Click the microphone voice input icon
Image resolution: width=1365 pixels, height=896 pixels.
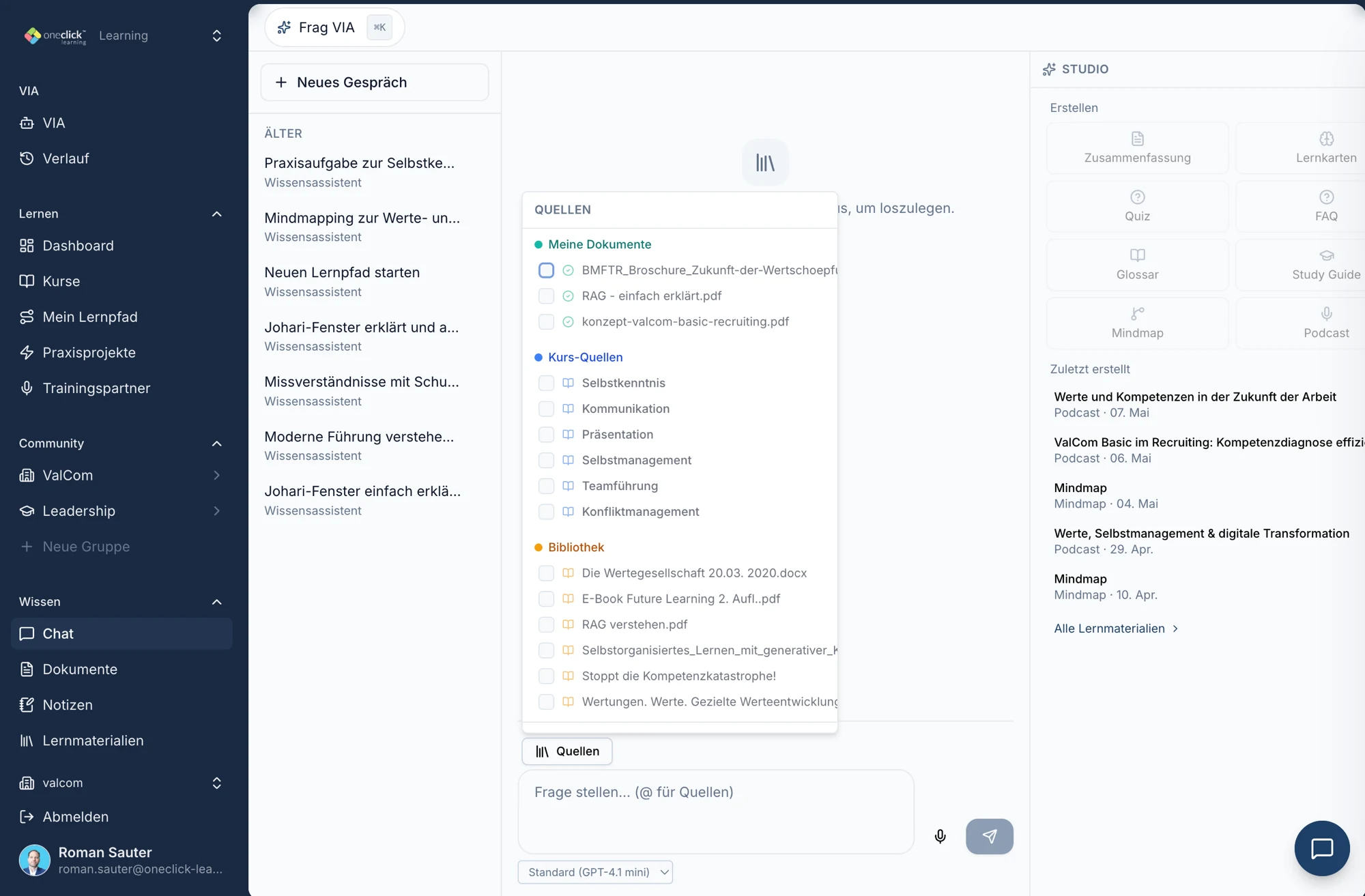point(940,836)
